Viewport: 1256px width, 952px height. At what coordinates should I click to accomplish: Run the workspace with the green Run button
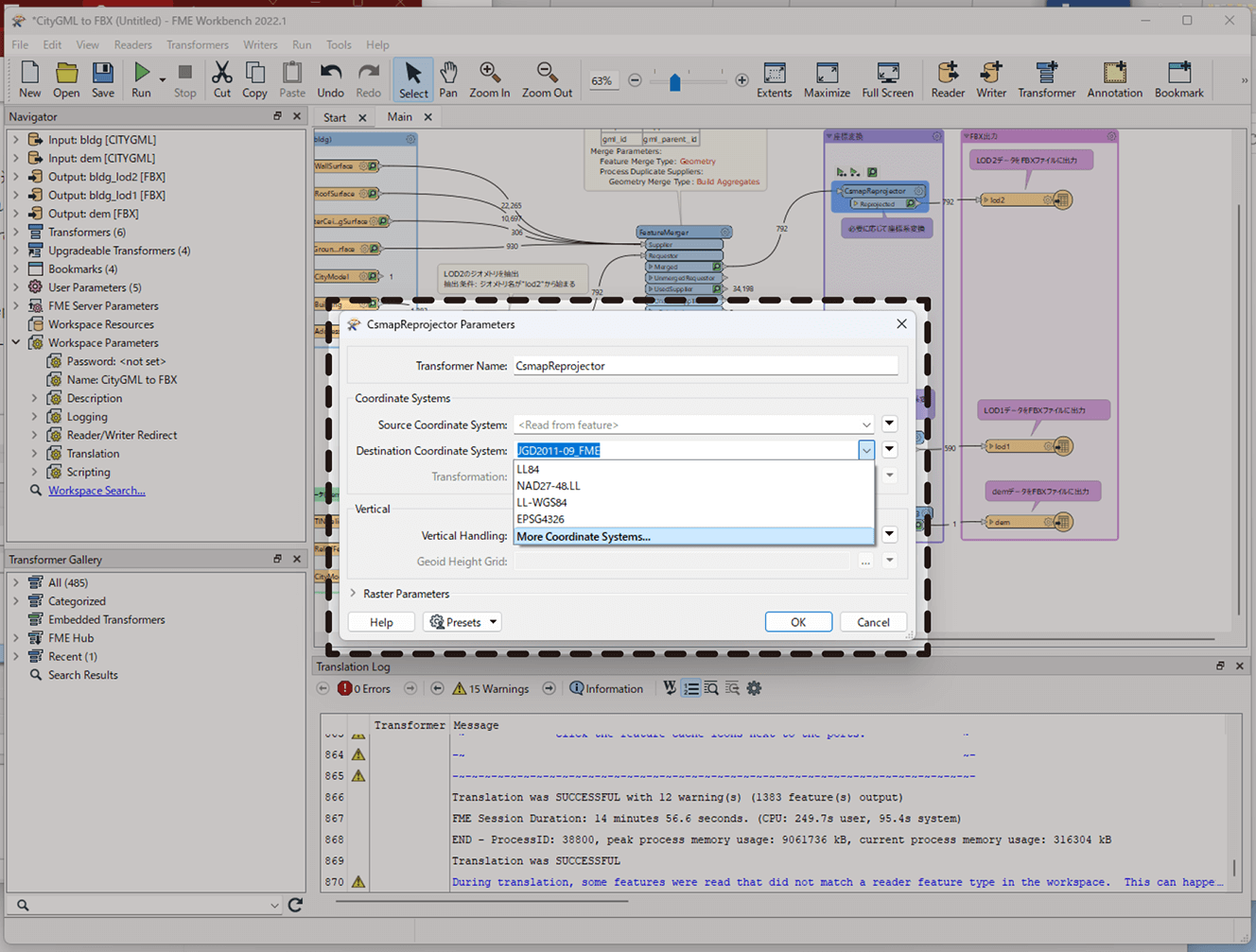coord(141,79)
